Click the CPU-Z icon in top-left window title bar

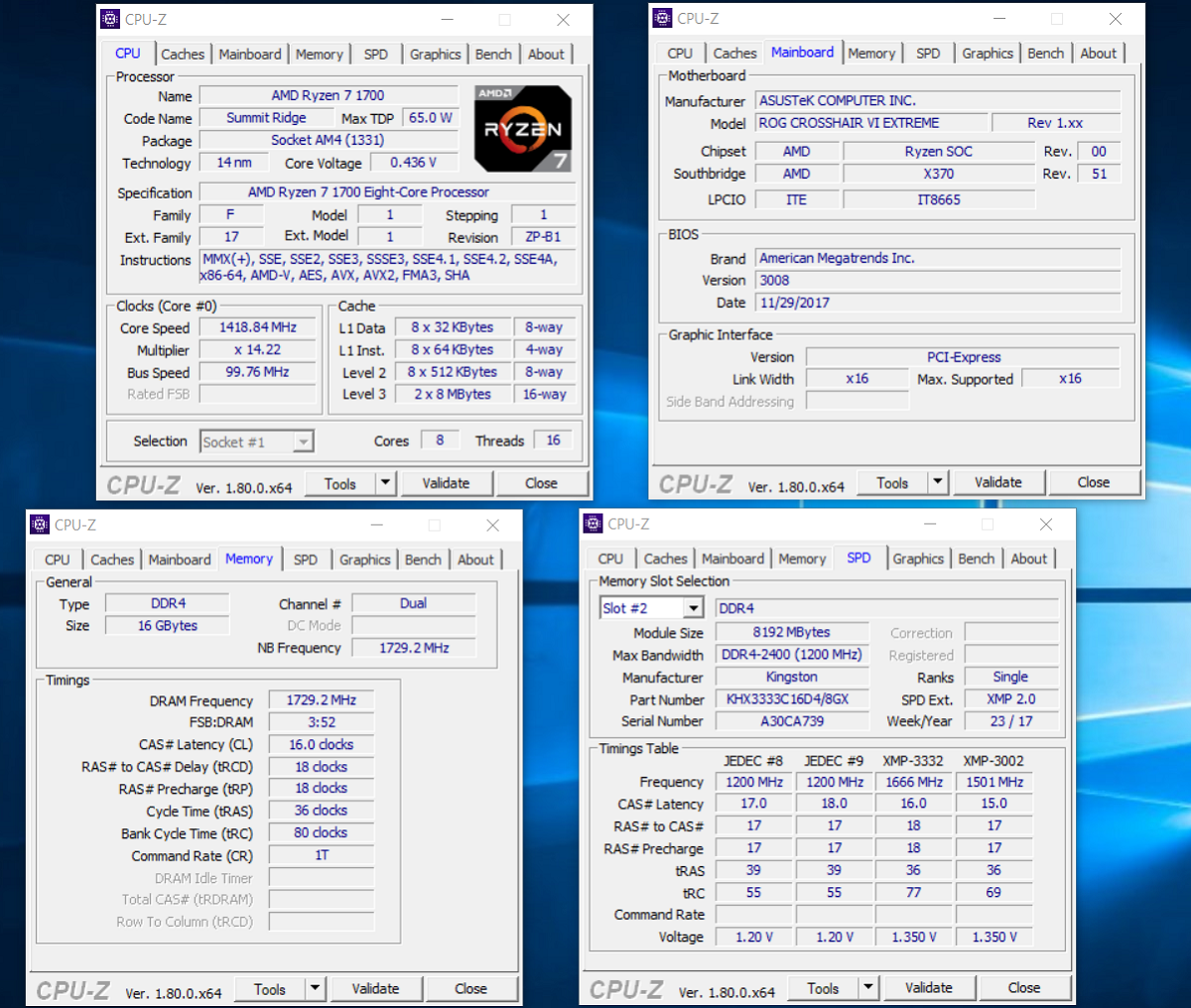(109, 18)
